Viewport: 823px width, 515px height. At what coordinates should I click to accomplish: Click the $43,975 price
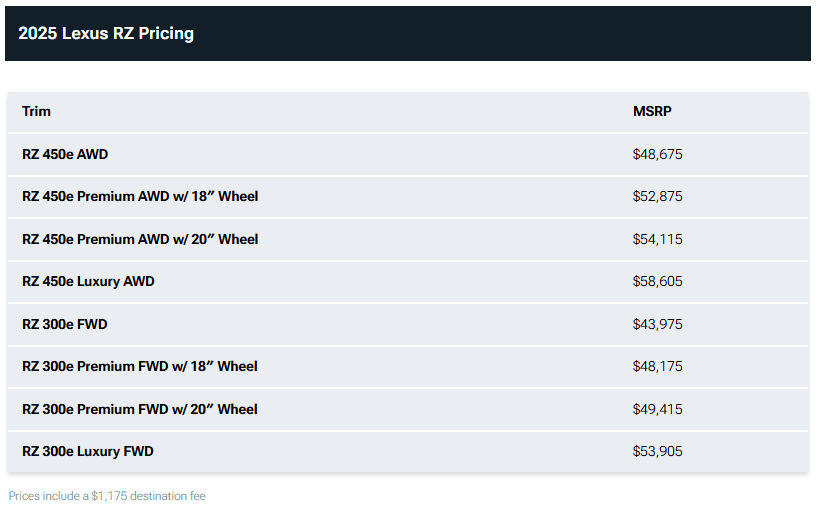pyautogui.click(x=657, y=324)
